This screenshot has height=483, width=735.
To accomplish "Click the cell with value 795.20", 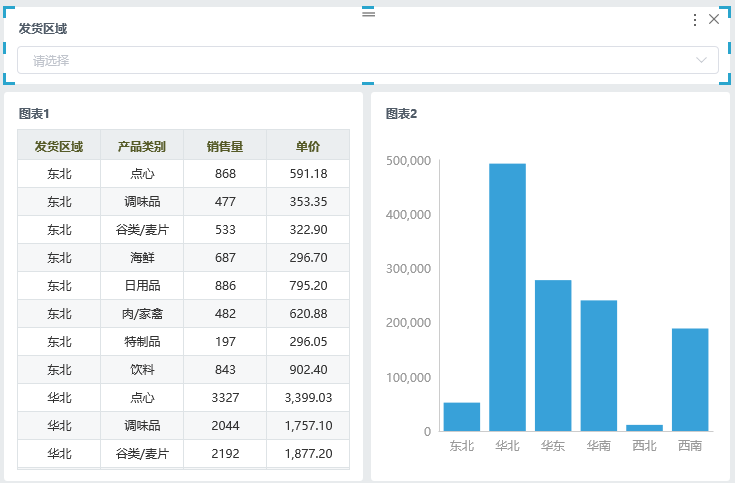I will 308,286.
